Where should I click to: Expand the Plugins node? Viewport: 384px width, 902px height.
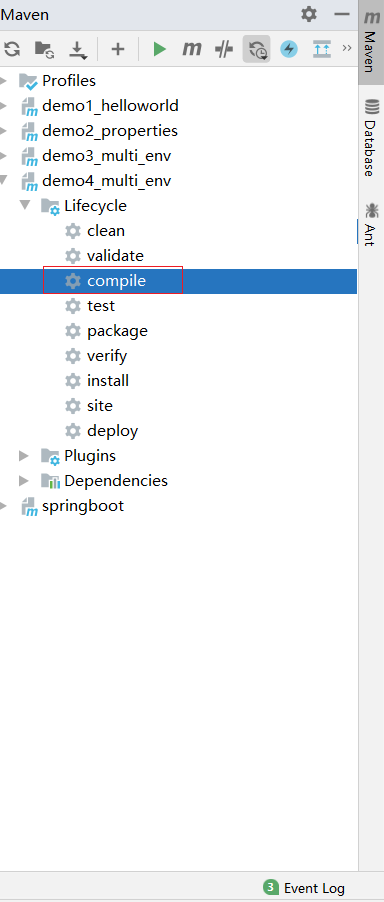point(24,456)
